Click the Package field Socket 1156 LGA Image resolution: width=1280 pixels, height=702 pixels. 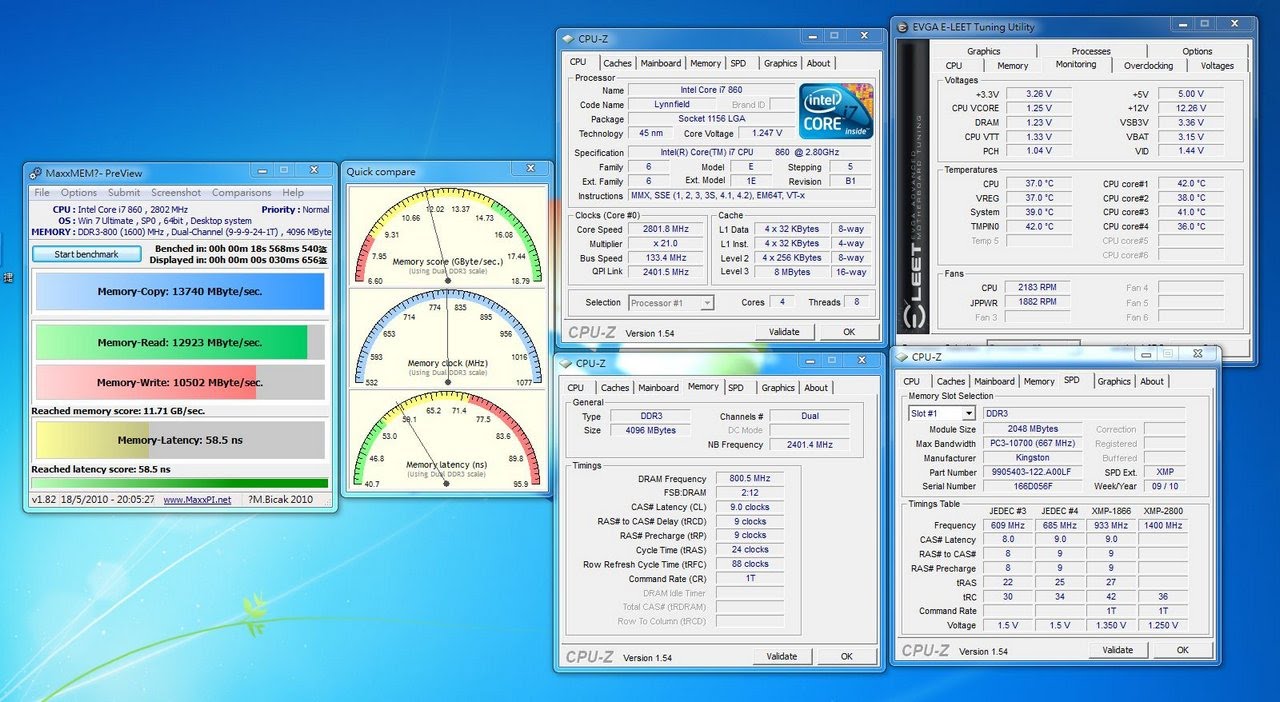(x=710, y=119)
